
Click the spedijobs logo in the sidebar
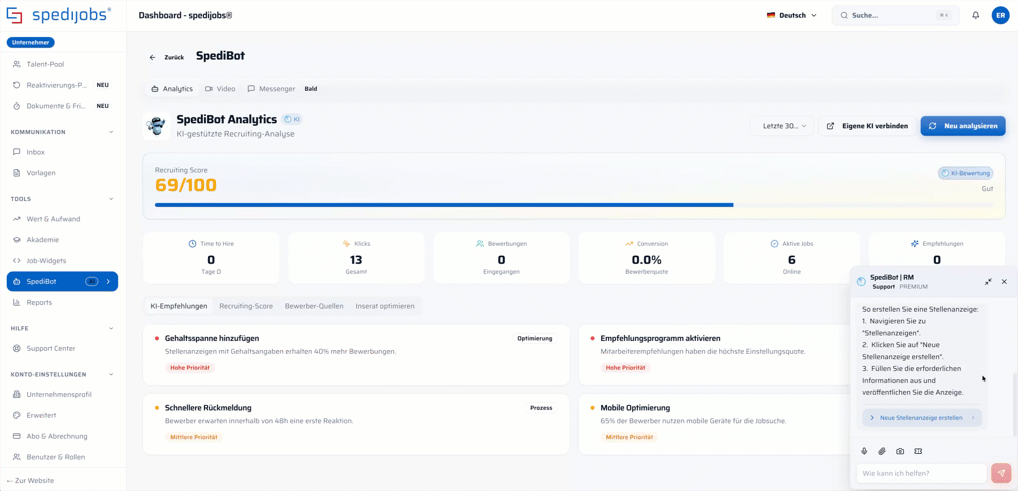(x=58, y=15)
